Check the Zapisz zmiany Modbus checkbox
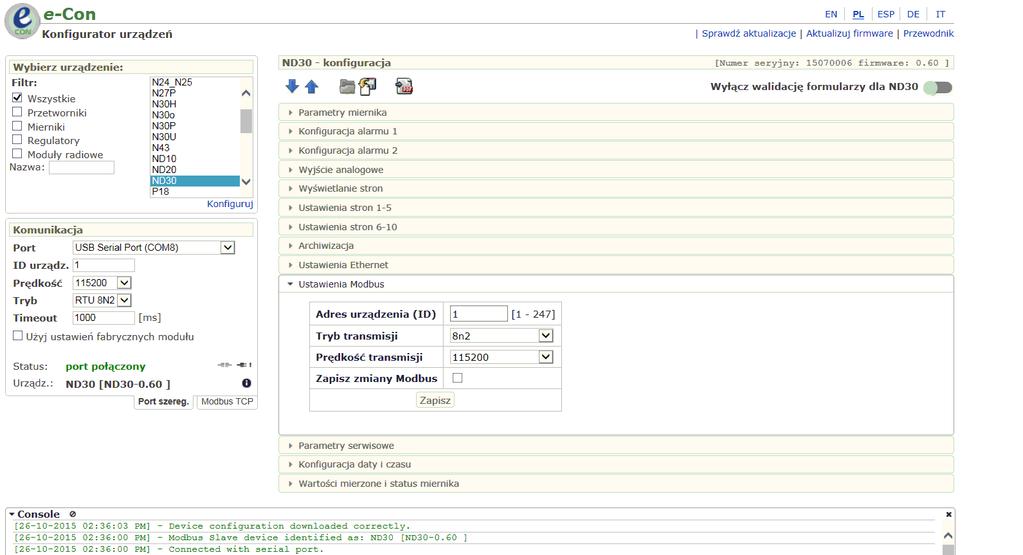Screen dimensions: 1023x555 tap(457, 378)
